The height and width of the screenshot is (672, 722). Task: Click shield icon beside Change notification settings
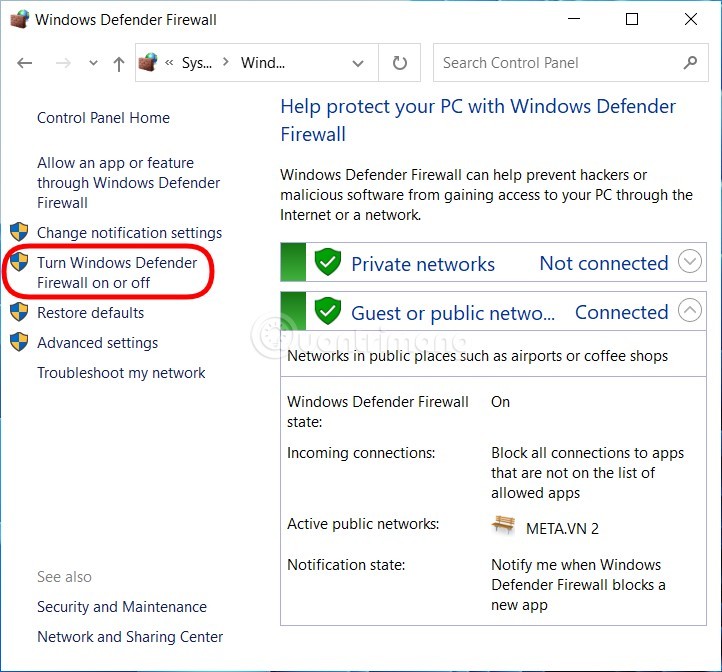[19, 232]
